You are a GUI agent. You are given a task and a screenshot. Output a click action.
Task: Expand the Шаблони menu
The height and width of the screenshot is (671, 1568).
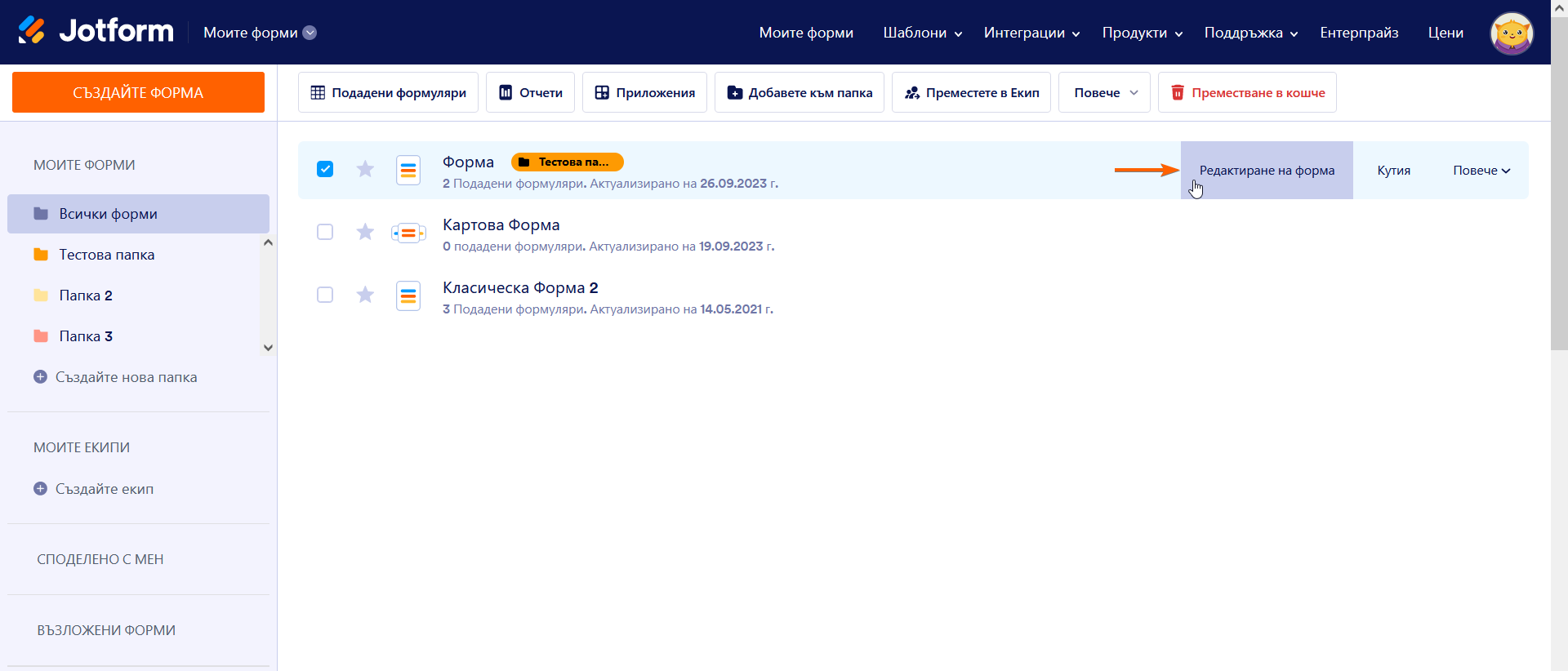[x=923, y=33]
